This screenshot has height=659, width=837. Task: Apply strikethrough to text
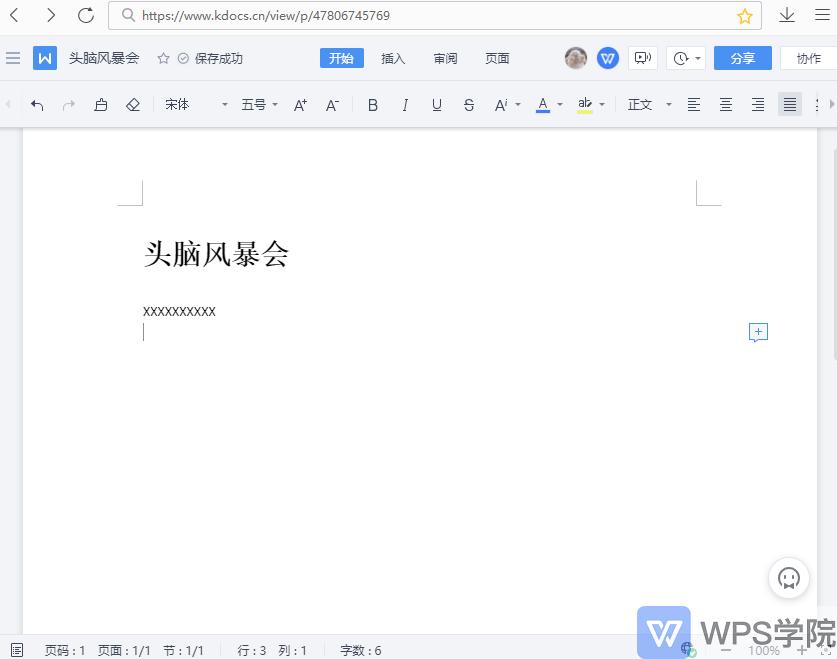469,104
